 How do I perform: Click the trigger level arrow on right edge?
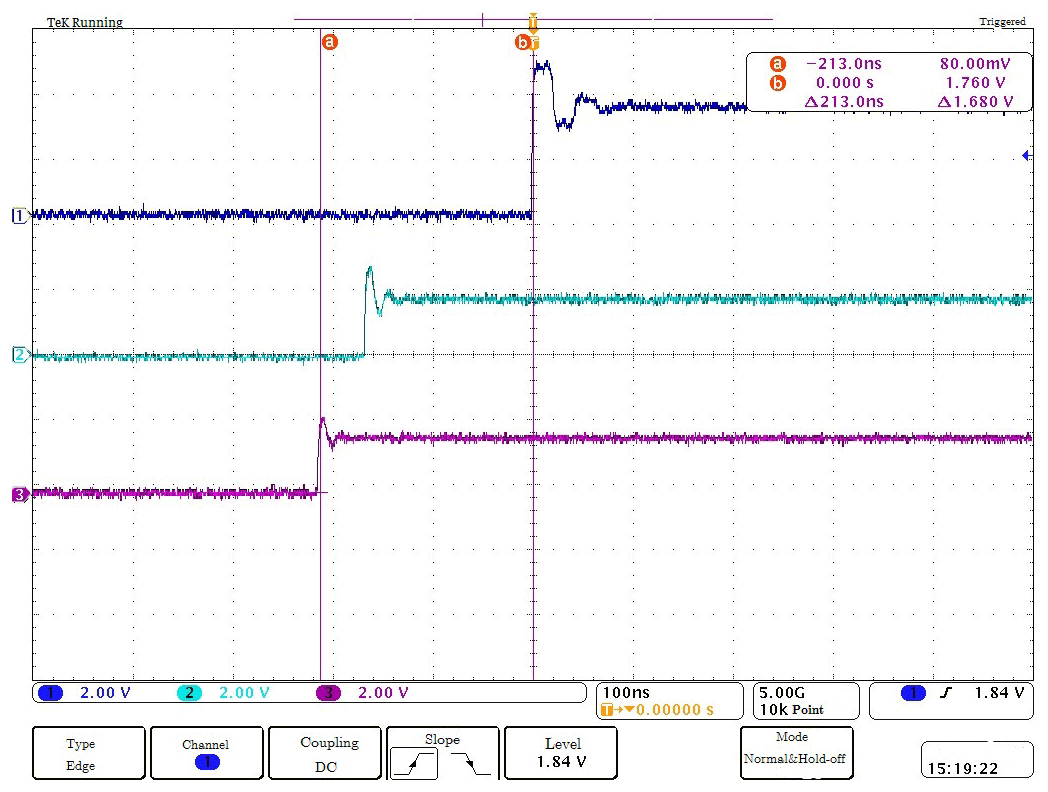pyautogui.click(x=1026, y=155)
